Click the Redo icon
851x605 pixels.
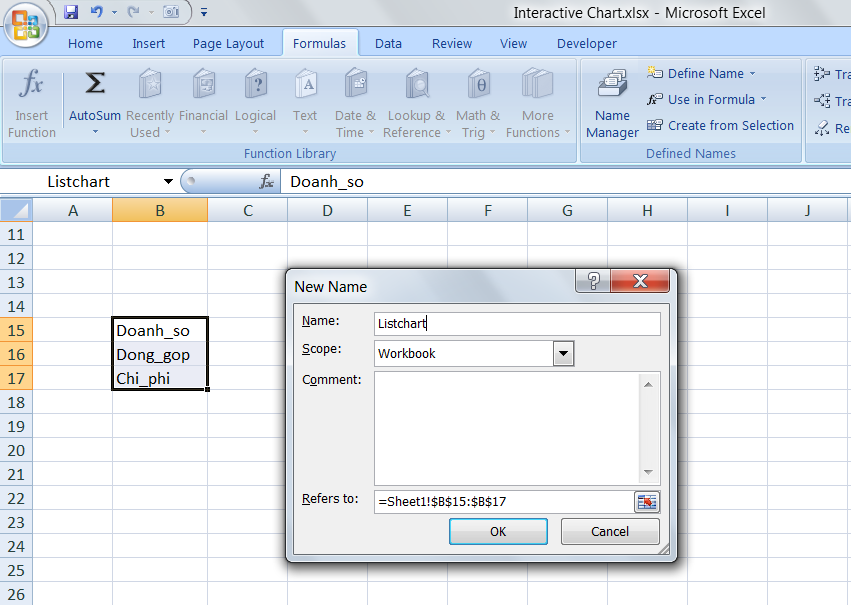[134, 11]
